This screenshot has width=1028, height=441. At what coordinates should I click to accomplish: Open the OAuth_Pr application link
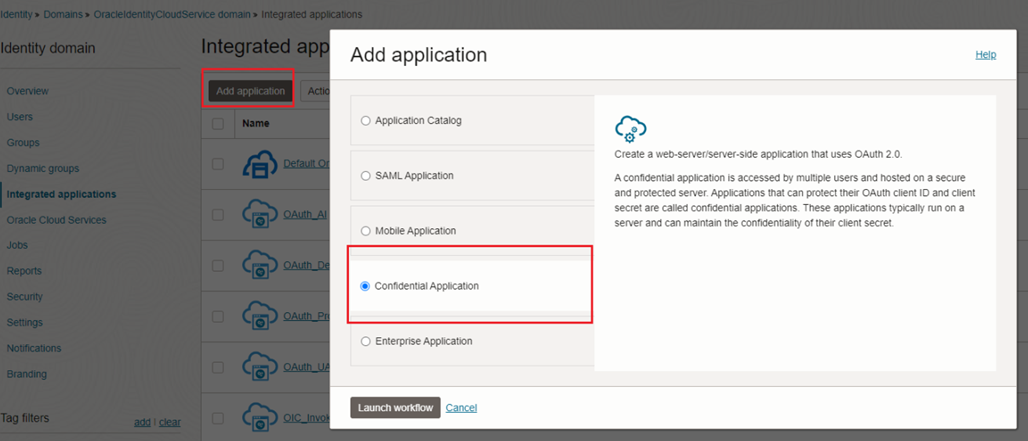306,316
